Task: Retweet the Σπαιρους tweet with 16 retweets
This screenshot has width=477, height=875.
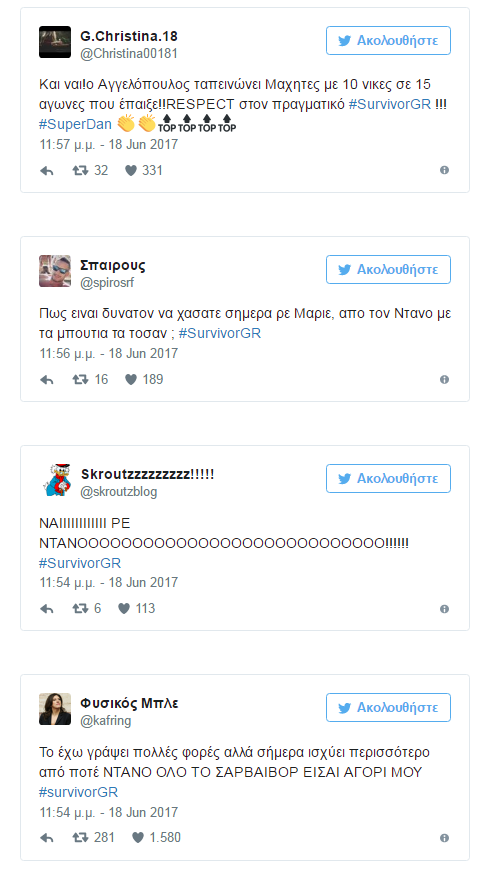Action: point(80,380)
